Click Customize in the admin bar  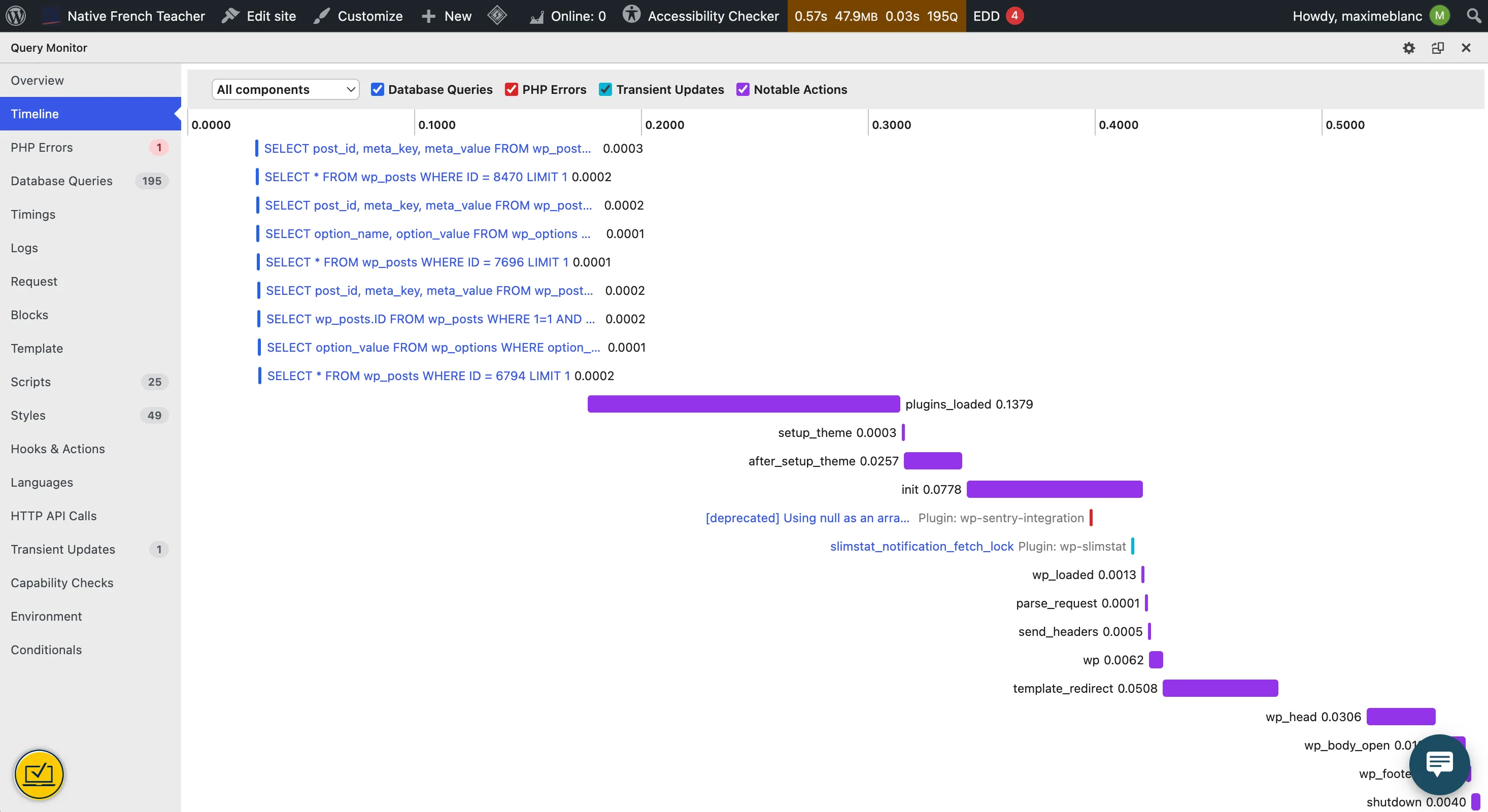370,16
